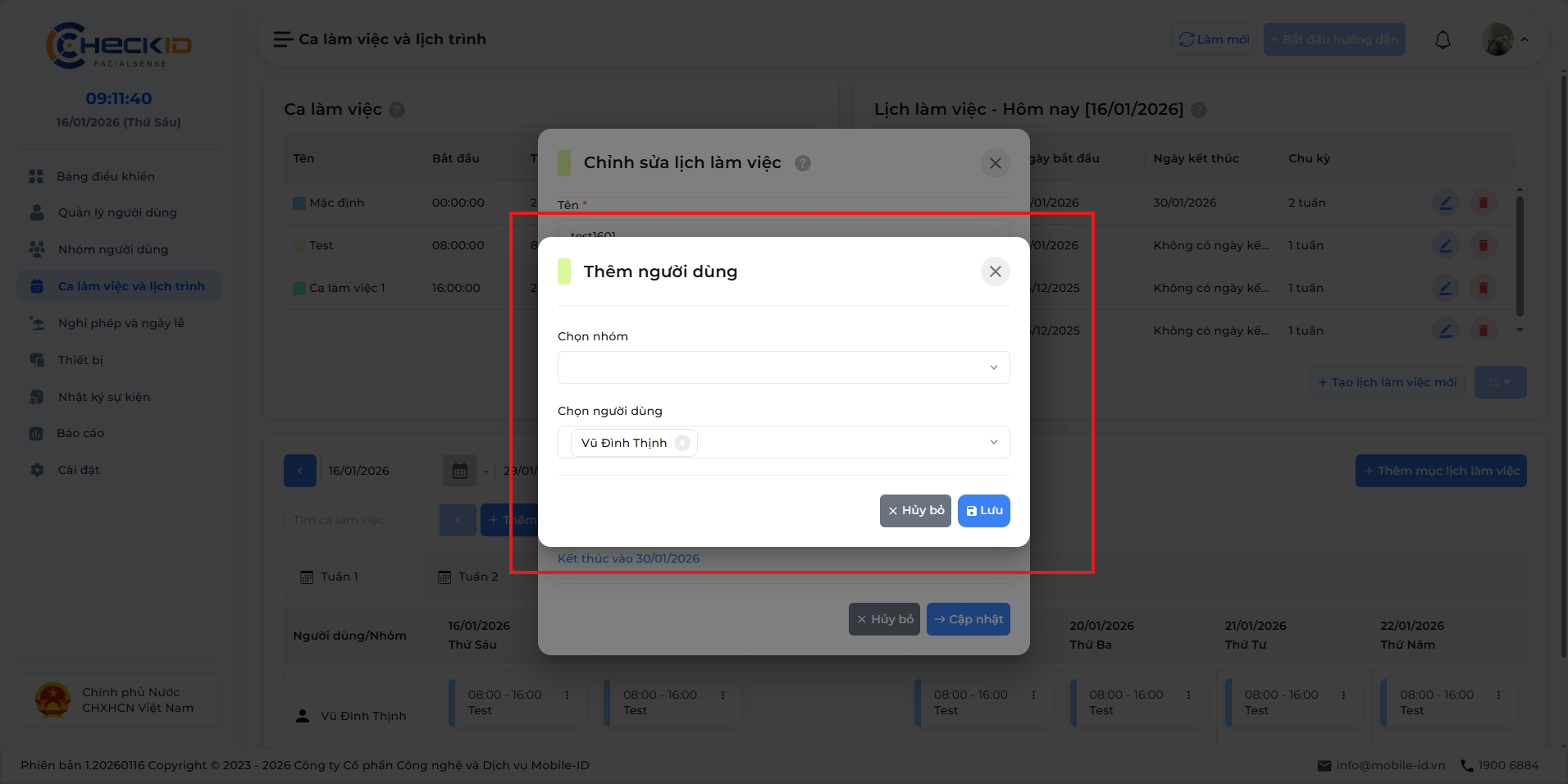Open Cài đặt settings
The width and height of the screenshot is (1568, 784).
pos(119,470)
